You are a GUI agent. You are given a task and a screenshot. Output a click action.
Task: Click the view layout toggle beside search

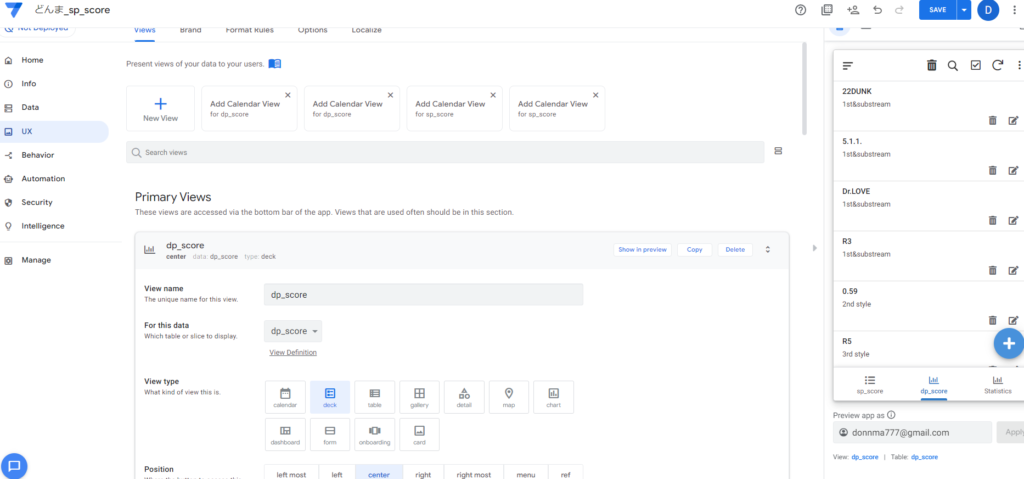pos(778,151)
